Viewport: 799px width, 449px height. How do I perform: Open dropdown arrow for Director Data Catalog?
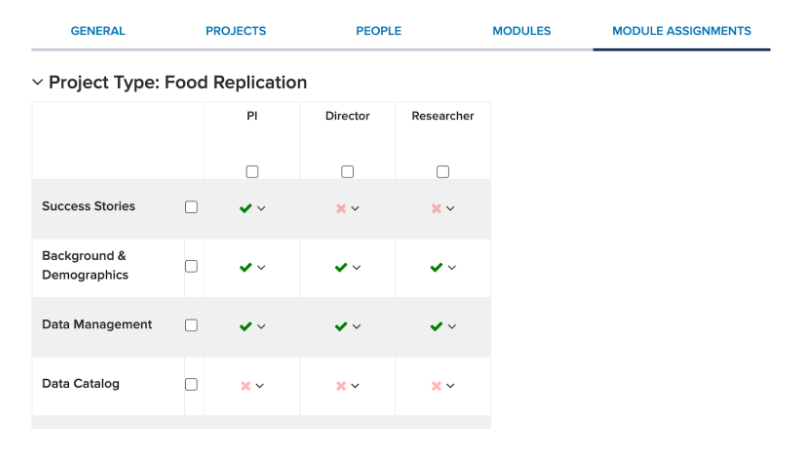tap(355, 386)
